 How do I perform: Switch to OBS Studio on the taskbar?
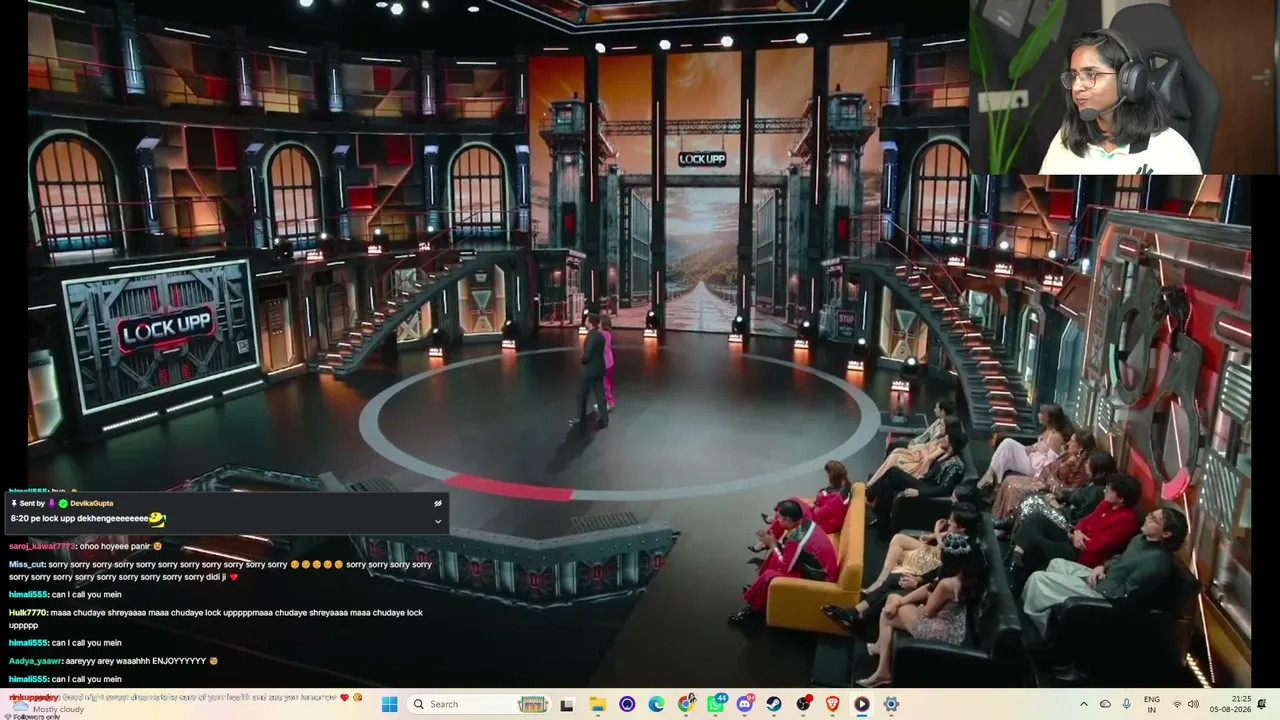point(803,704)
